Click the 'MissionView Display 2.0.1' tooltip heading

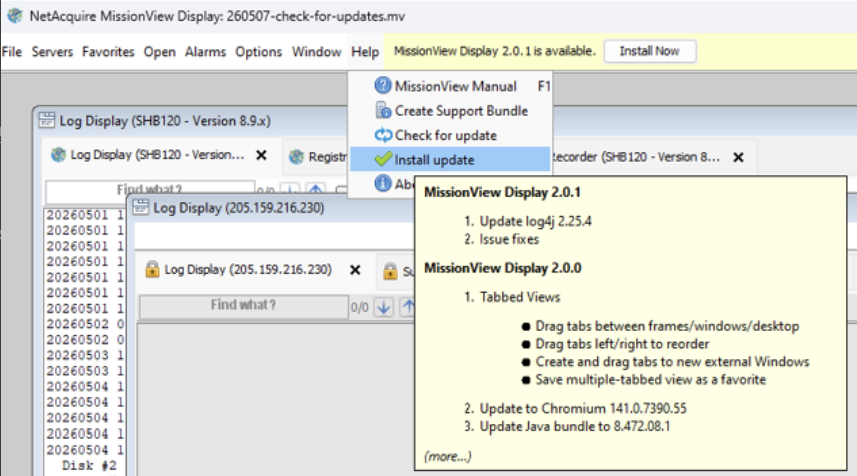pos(502,192)
